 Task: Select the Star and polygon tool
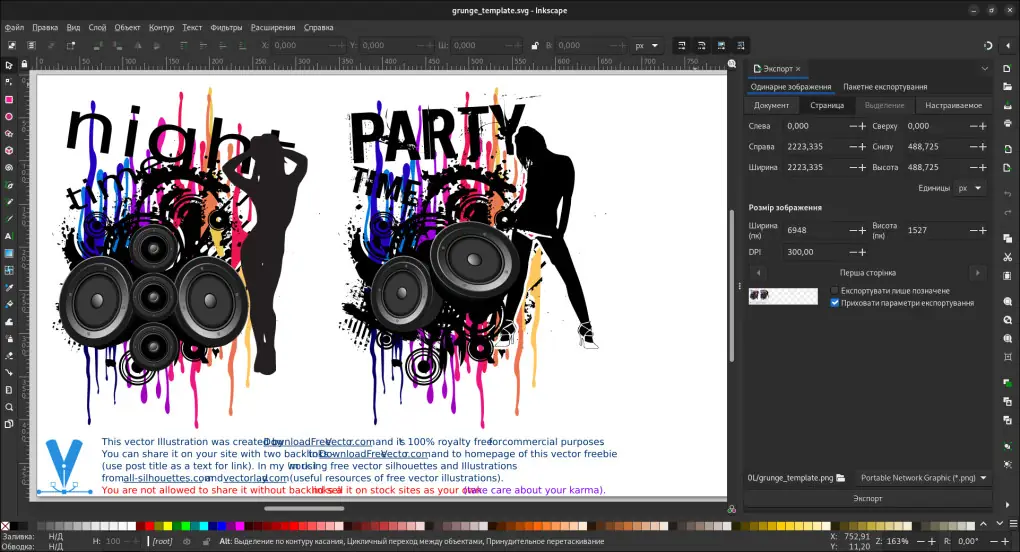point(9,133)
